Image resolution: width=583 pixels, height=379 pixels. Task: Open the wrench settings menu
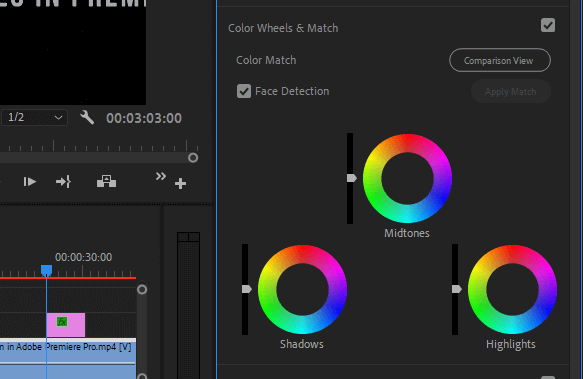(x=87, y=118)
